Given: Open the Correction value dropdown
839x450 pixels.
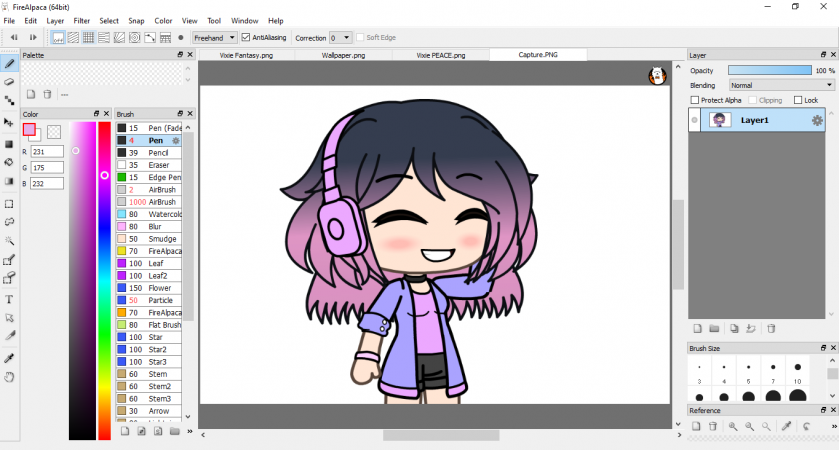Looking at the screenshot, I should coord(340,38).
